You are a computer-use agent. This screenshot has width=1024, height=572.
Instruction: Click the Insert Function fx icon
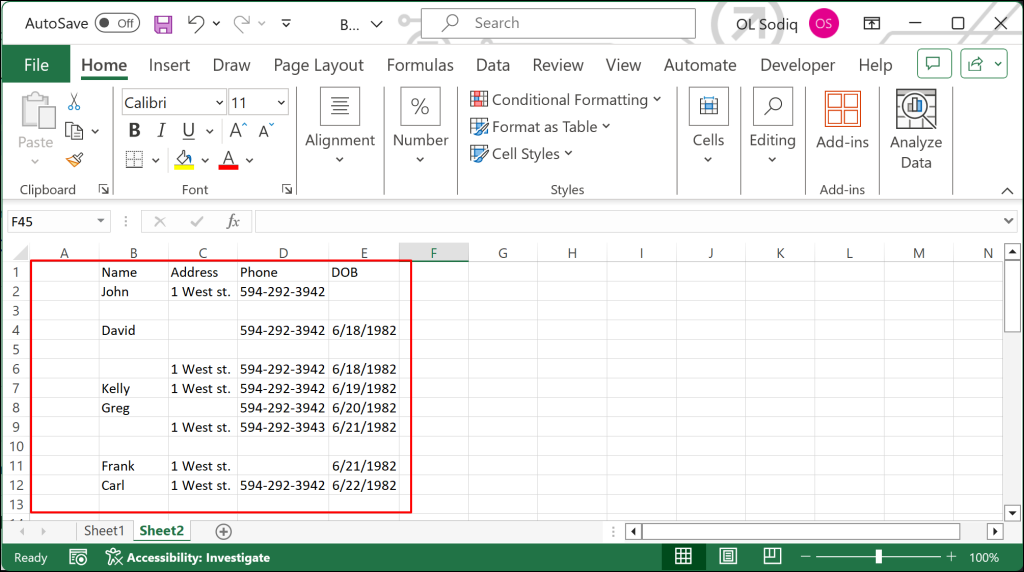coord(232,221)
